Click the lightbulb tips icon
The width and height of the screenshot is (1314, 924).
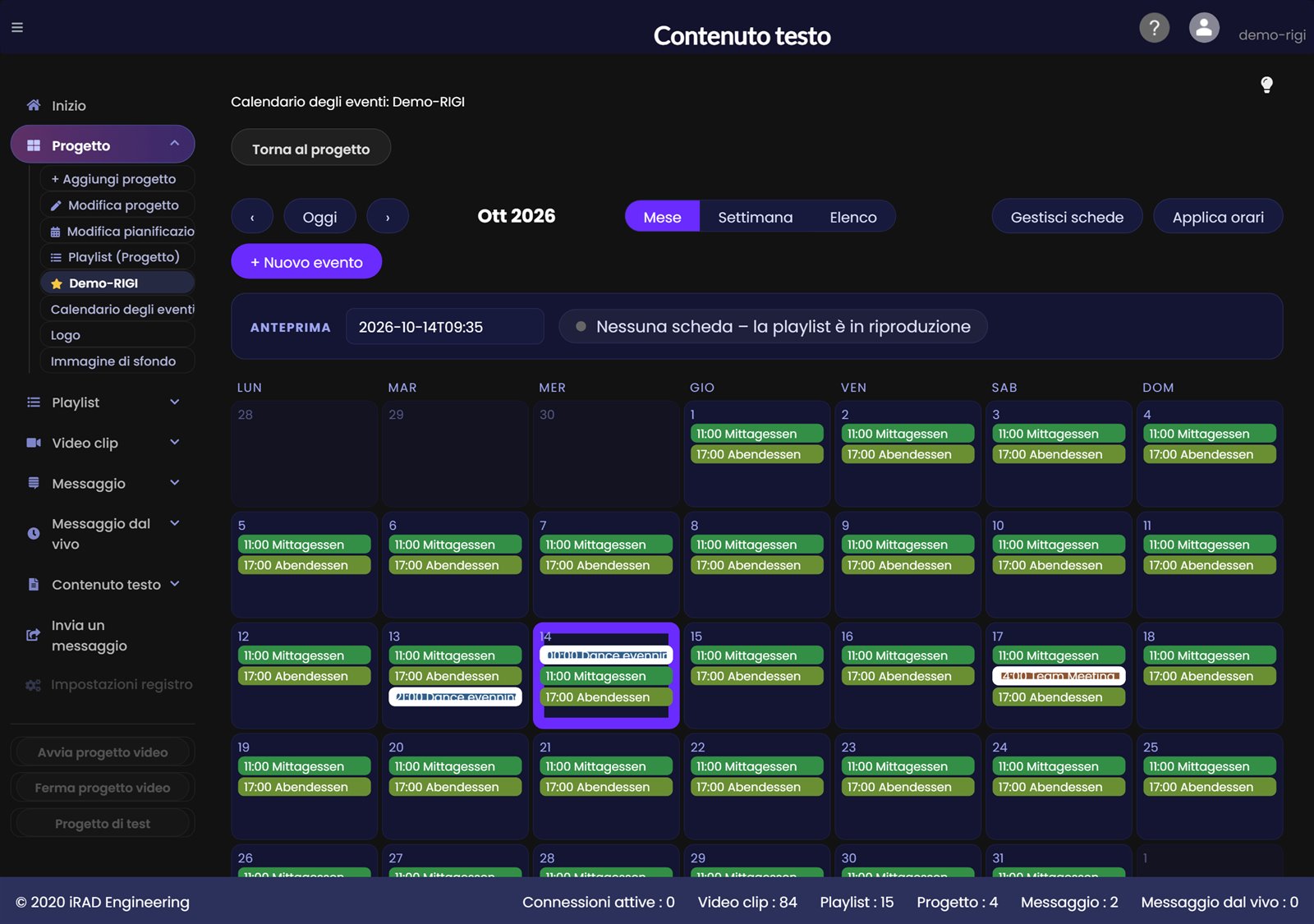1266,85
